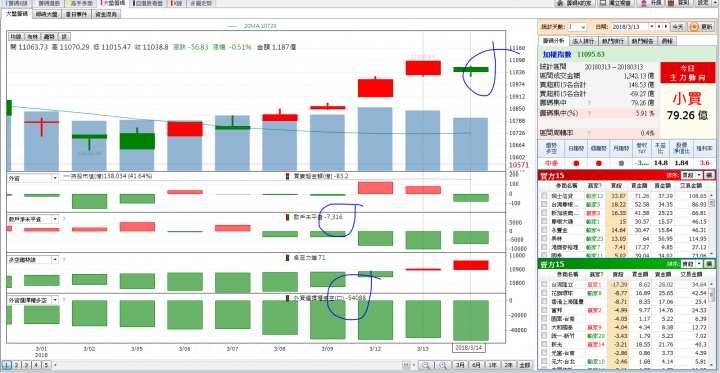Screen dimensions: 720x373
Task: Click the 20MA 10729 legend line color
Action: [232, 27]
